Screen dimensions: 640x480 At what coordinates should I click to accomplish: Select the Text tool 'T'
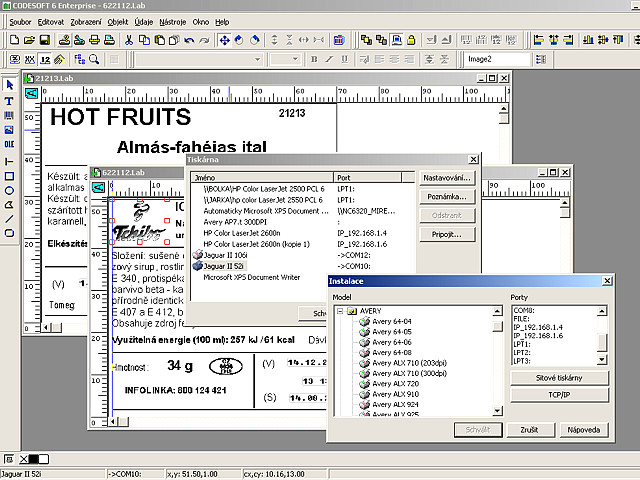[x=9, y=101]
